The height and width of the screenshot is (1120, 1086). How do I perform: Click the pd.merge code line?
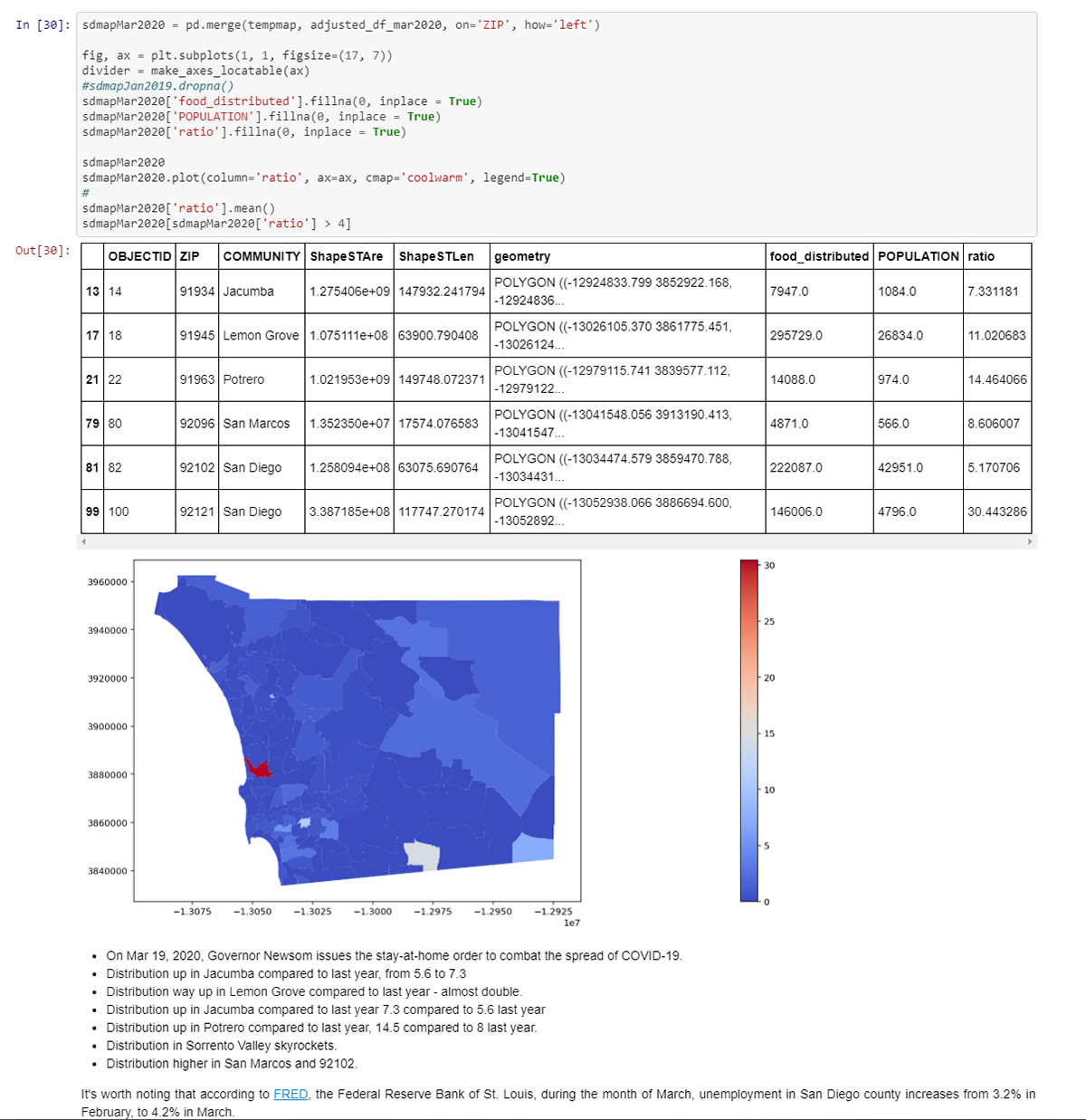pos(340,24)
